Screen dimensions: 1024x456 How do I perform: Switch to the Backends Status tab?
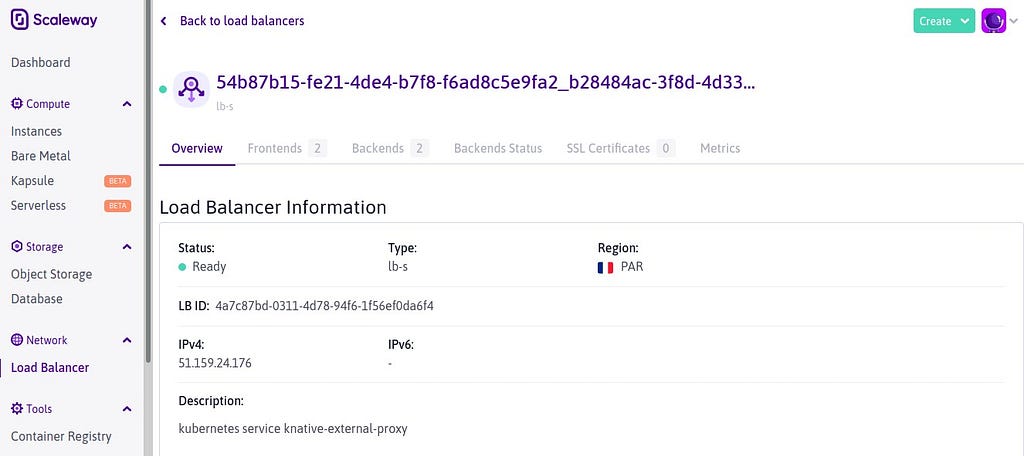coord(498,148)
